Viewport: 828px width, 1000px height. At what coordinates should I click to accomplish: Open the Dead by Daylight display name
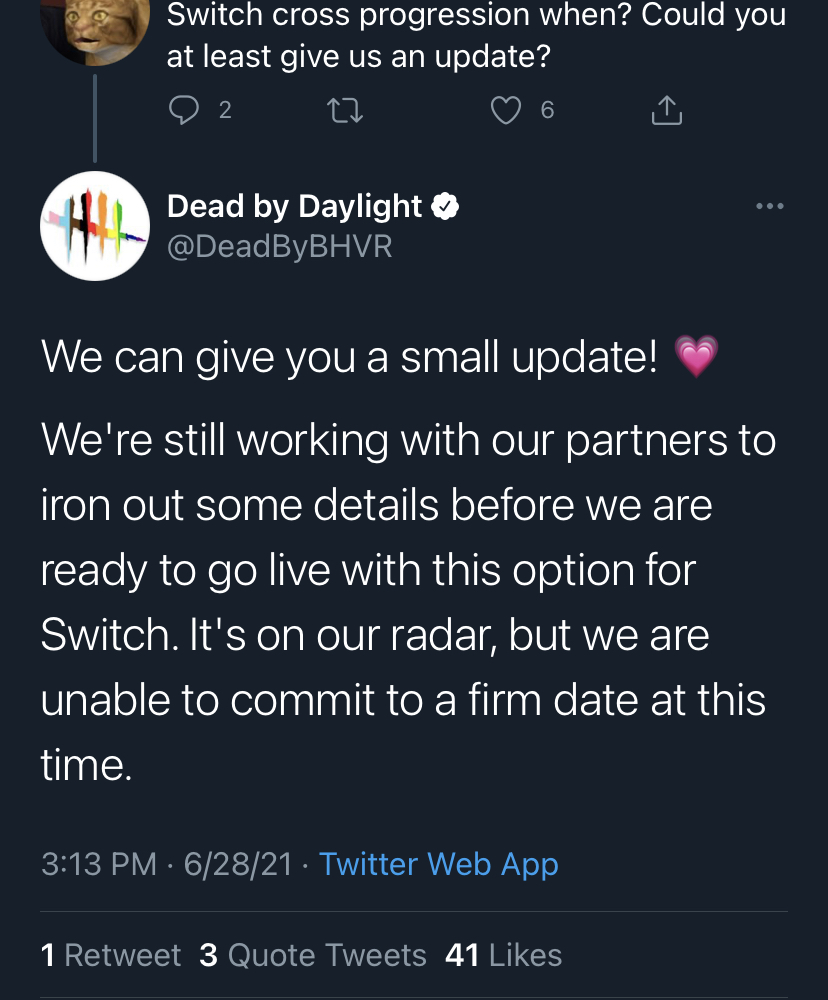click(x=294, y=207)
